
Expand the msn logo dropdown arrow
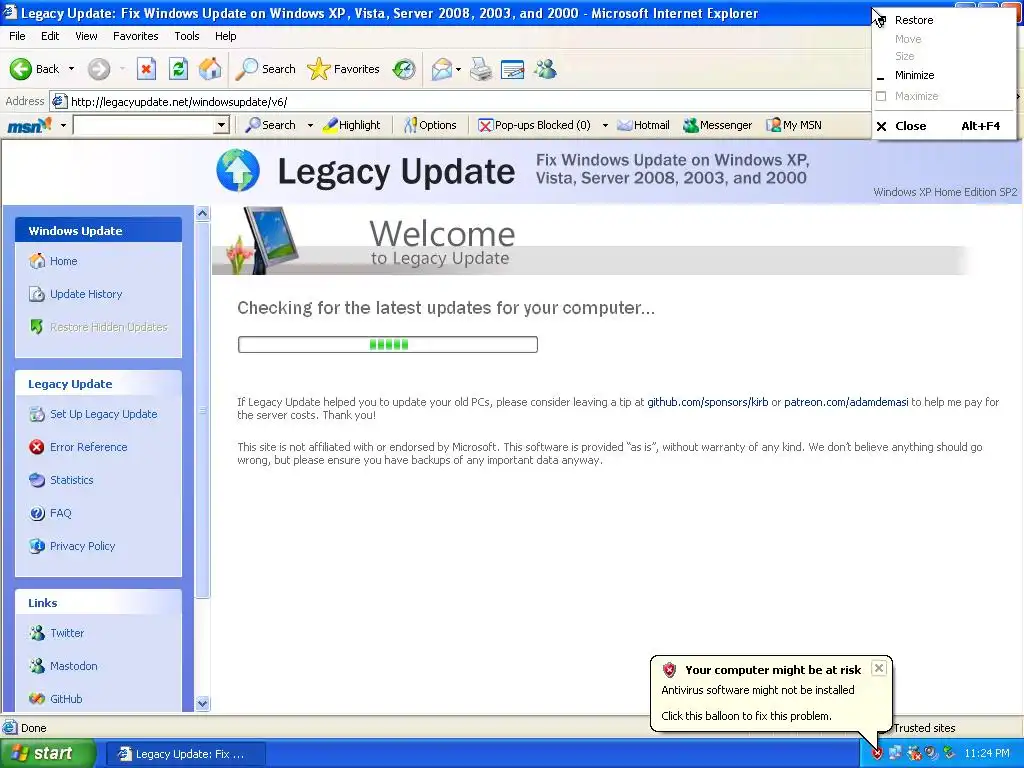(x=63, y=125)
